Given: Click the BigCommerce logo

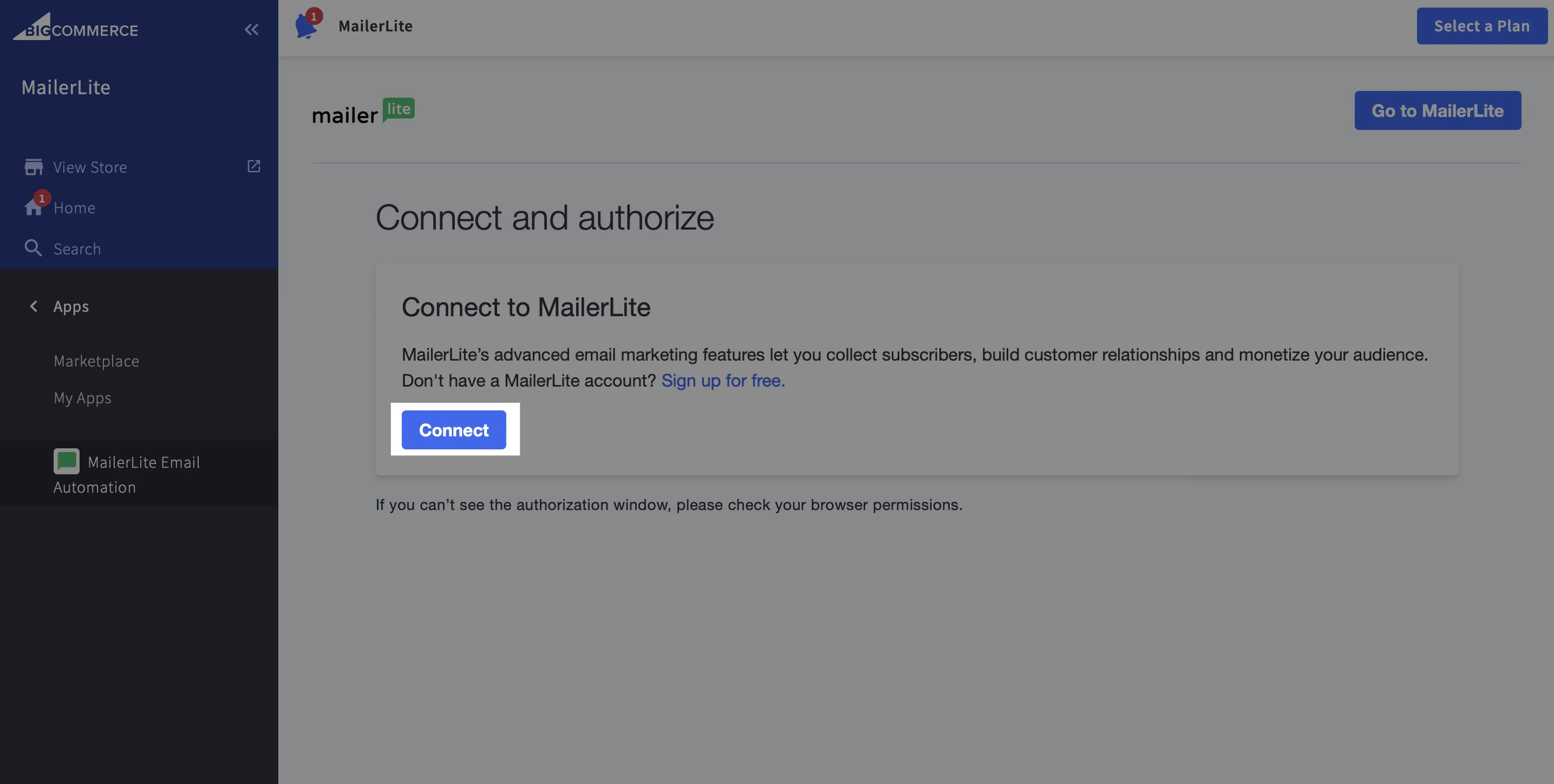Looking at the screenshot, I should (75, 28).
